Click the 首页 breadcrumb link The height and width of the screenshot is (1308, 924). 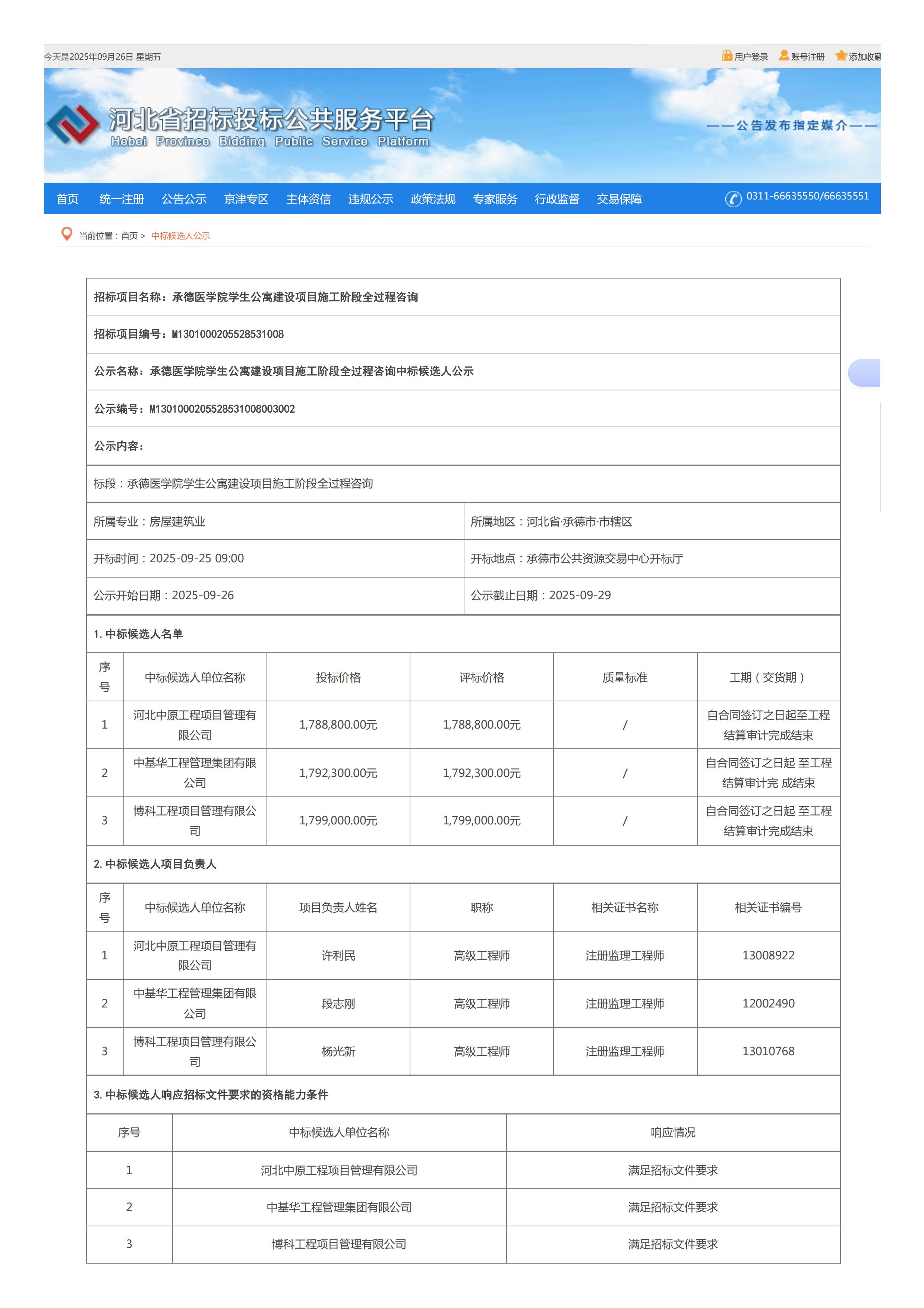tap(129, 236)
